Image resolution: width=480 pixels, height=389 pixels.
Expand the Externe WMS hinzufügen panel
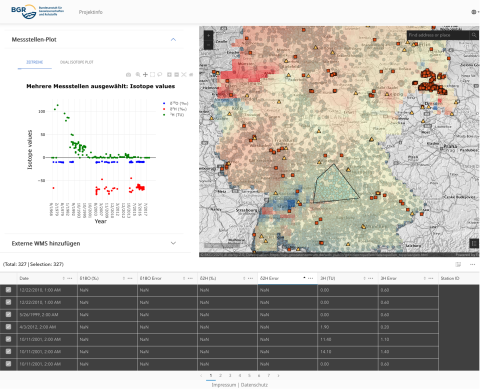coord(173,243)
